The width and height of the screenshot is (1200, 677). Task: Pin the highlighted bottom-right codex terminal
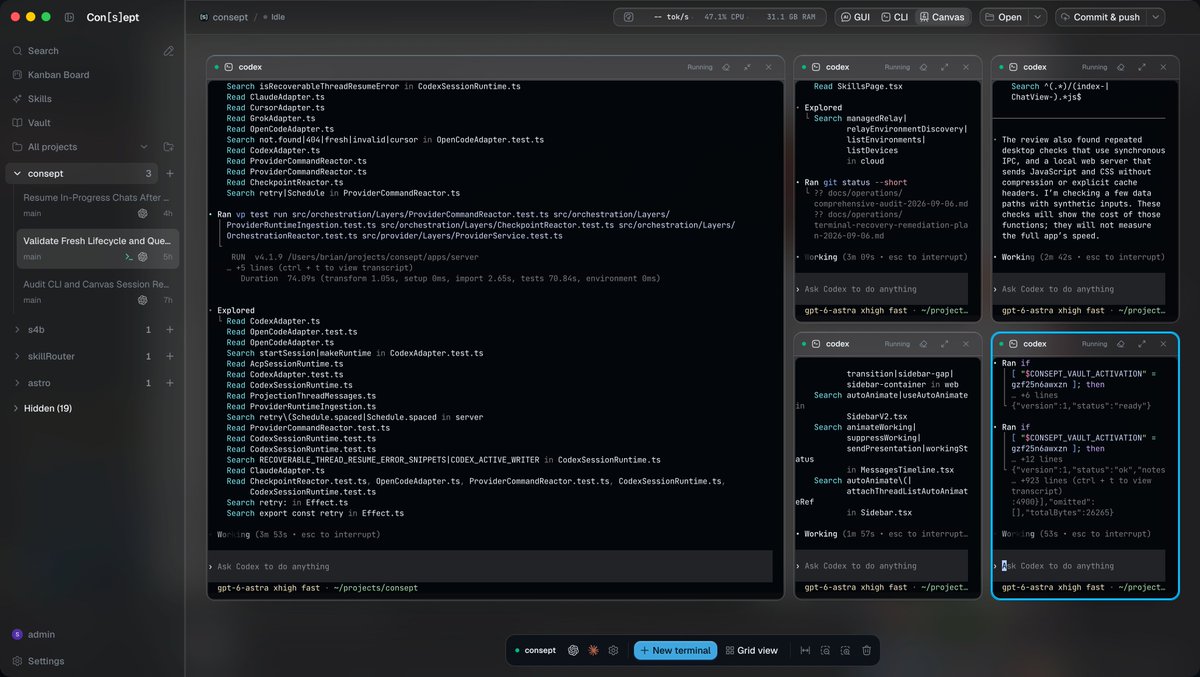pyautogui.click(x=1120, y=344)
